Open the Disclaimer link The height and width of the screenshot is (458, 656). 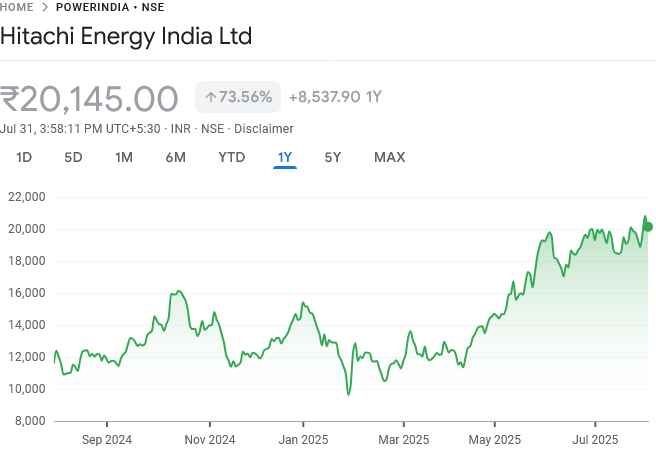263,129
